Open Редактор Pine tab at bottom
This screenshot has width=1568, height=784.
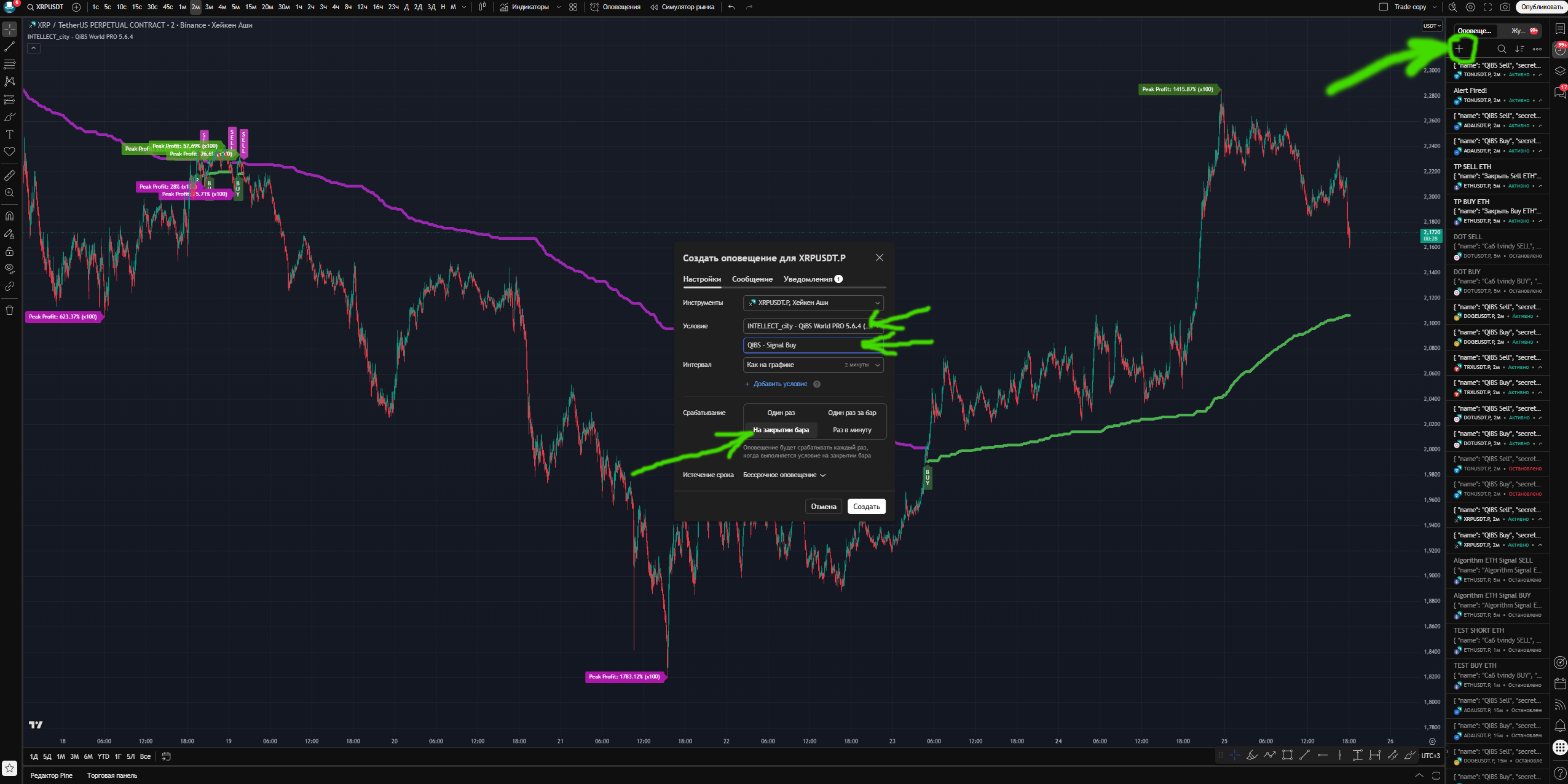[52, 775]
